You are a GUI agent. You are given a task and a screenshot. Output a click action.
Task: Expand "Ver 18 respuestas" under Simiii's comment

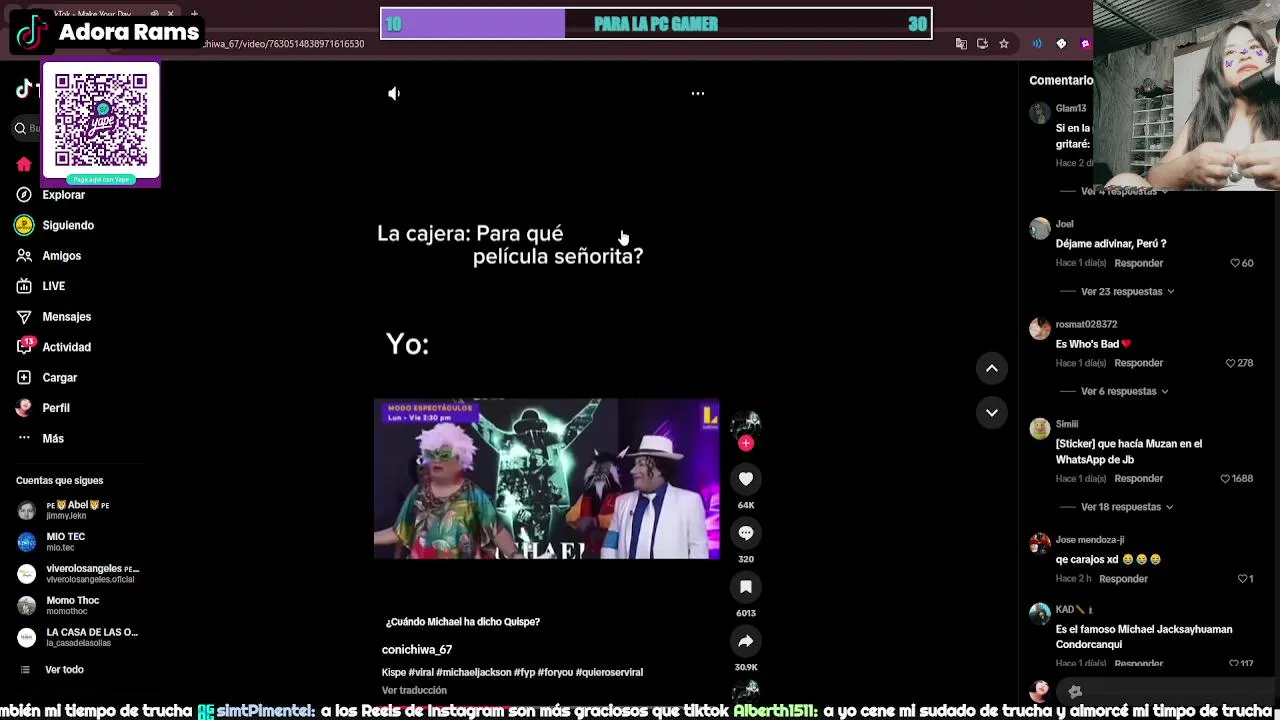[x=1127, y=507]
